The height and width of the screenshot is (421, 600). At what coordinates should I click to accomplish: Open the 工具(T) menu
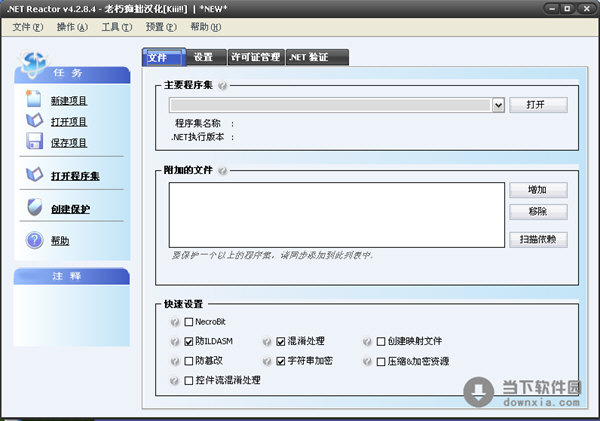[117, 27]
